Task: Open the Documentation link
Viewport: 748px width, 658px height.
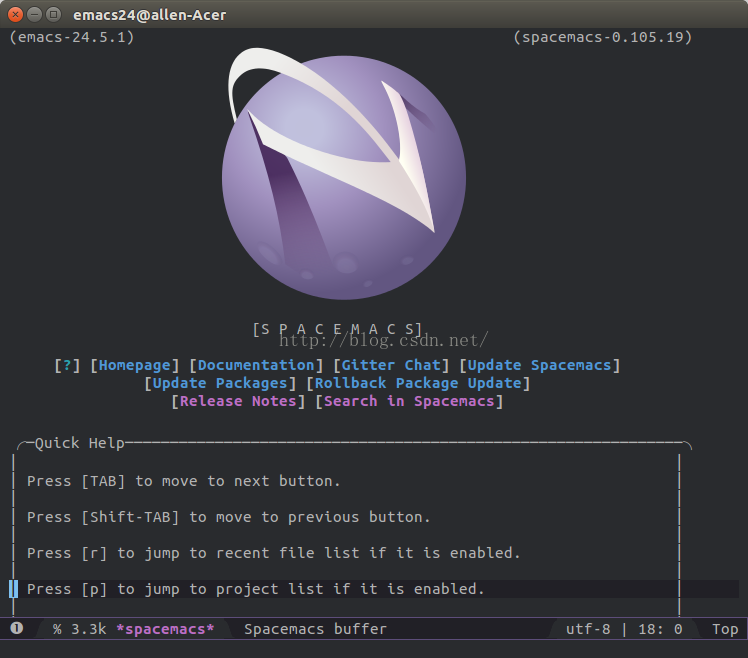Action: click(x=256, y=366)
